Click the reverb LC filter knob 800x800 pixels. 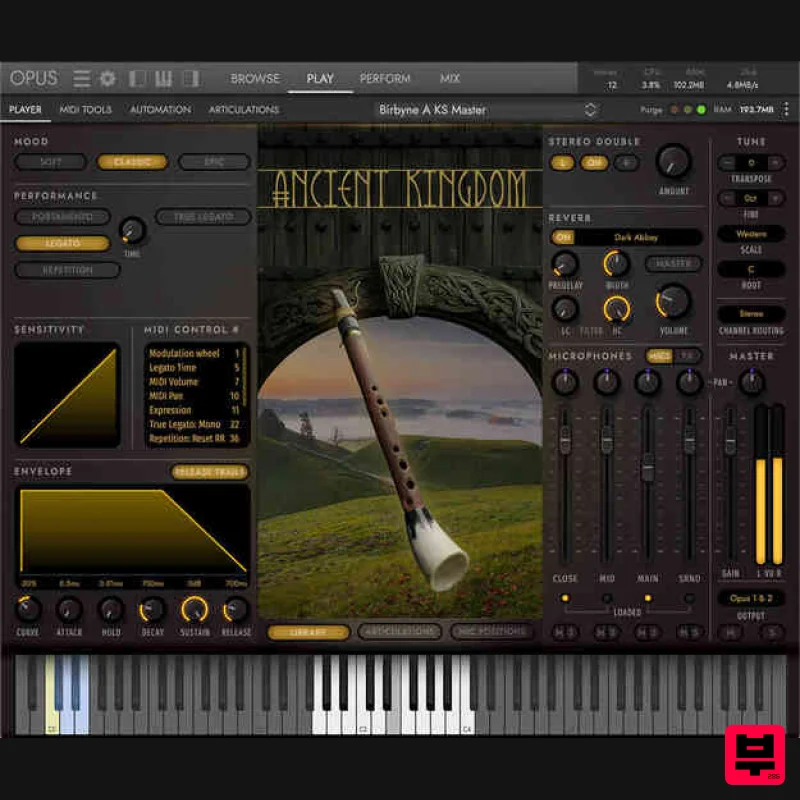pyautogui.click(x=565, y=309)
